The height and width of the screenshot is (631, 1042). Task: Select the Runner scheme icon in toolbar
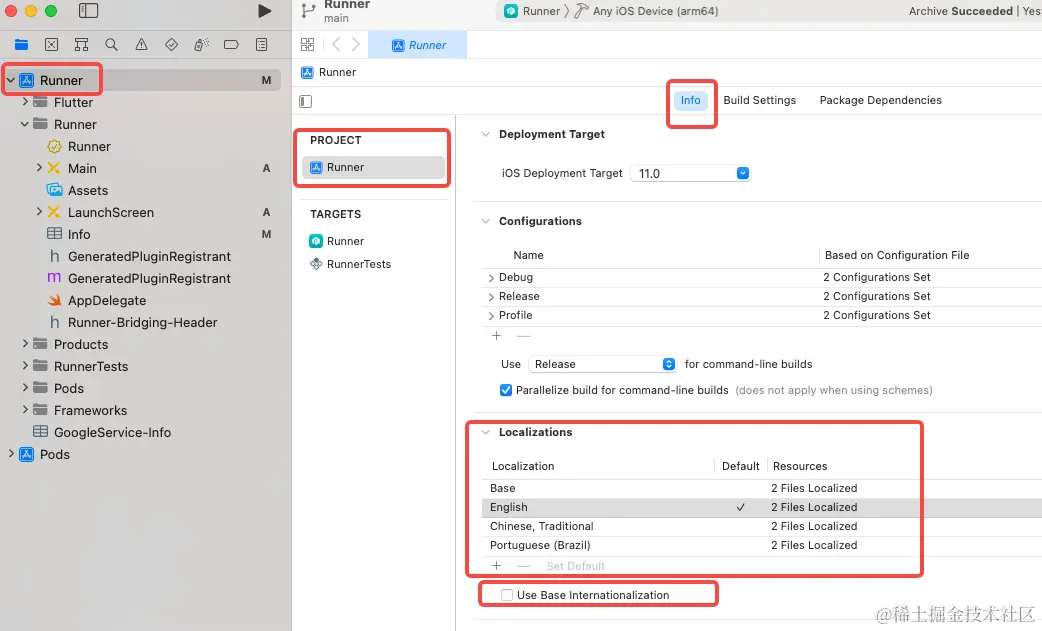point(510,11)
